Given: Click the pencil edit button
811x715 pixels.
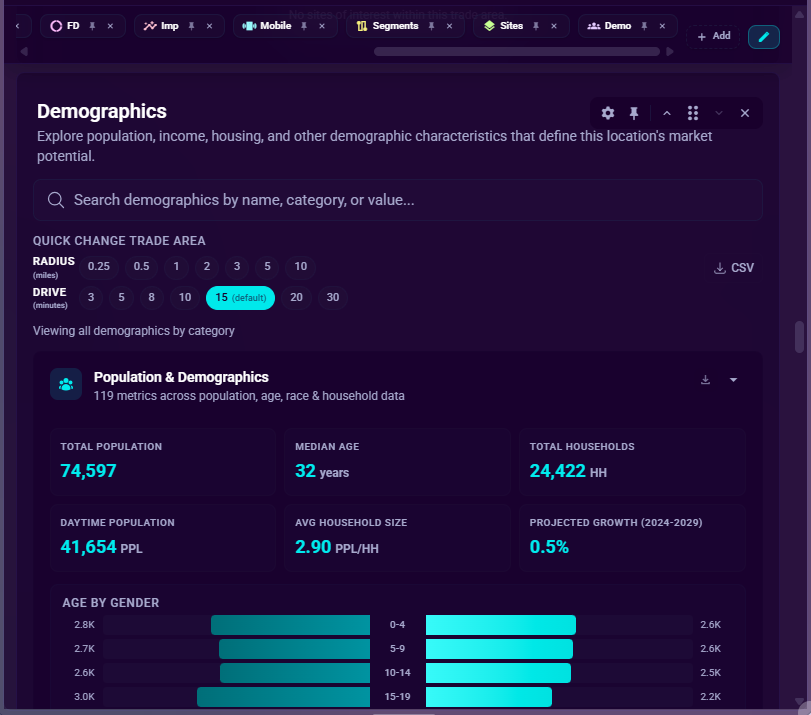Looking at the screenshot, I should click(x=763, y=37).
